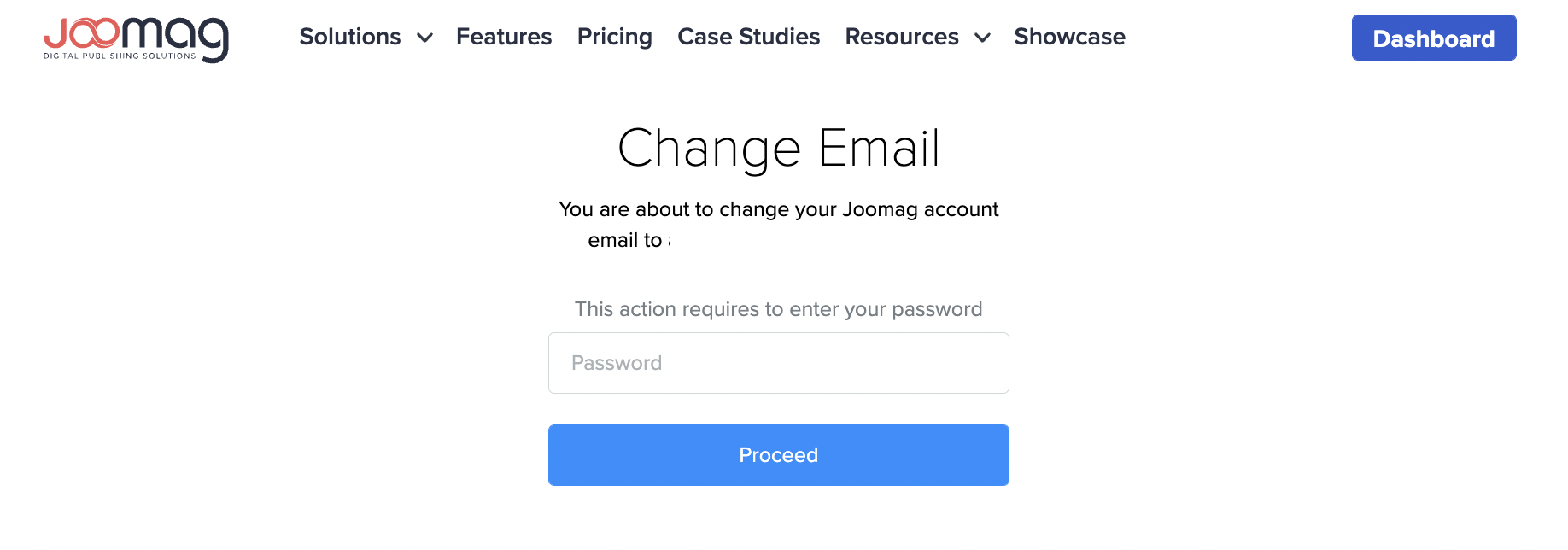The height and width of the screenshot is (550, 1568).
Task: Open the Showcase link
Action: click(1069, 37)
